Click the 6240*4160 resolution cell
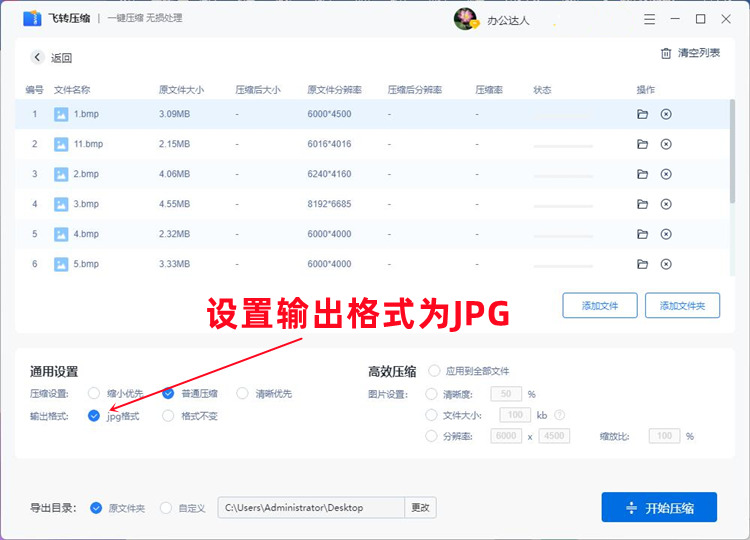Viewport: 750px width, 540px height. [329, 174]
